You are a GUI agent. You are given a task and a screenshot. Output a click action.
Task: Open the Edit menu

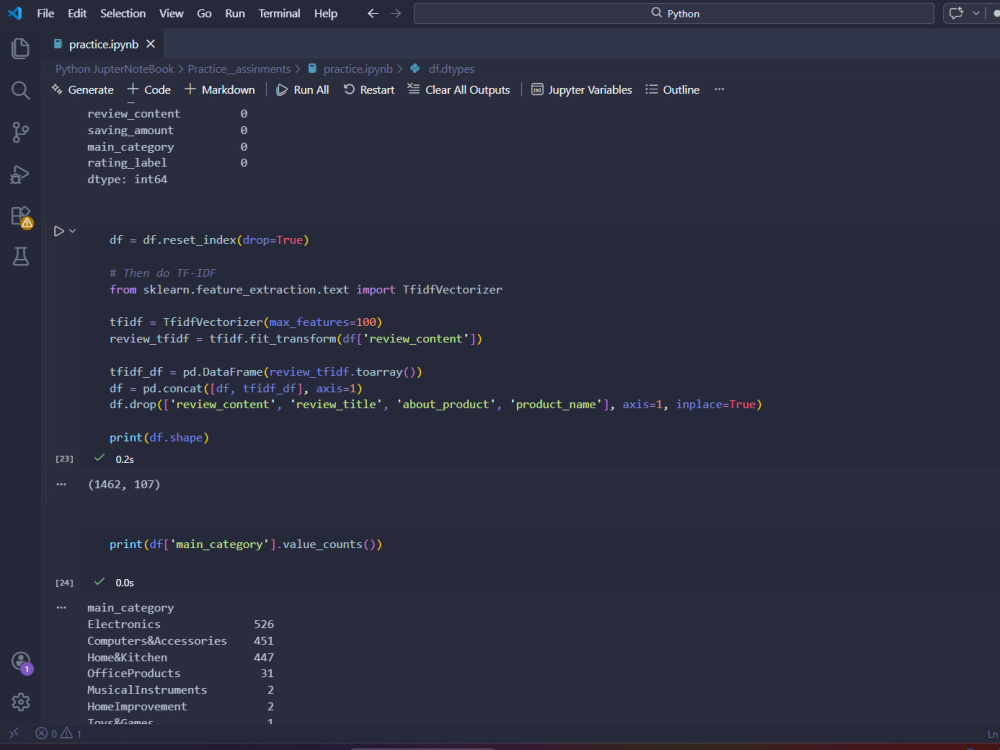pyautogui.click(x=77, y=13)
